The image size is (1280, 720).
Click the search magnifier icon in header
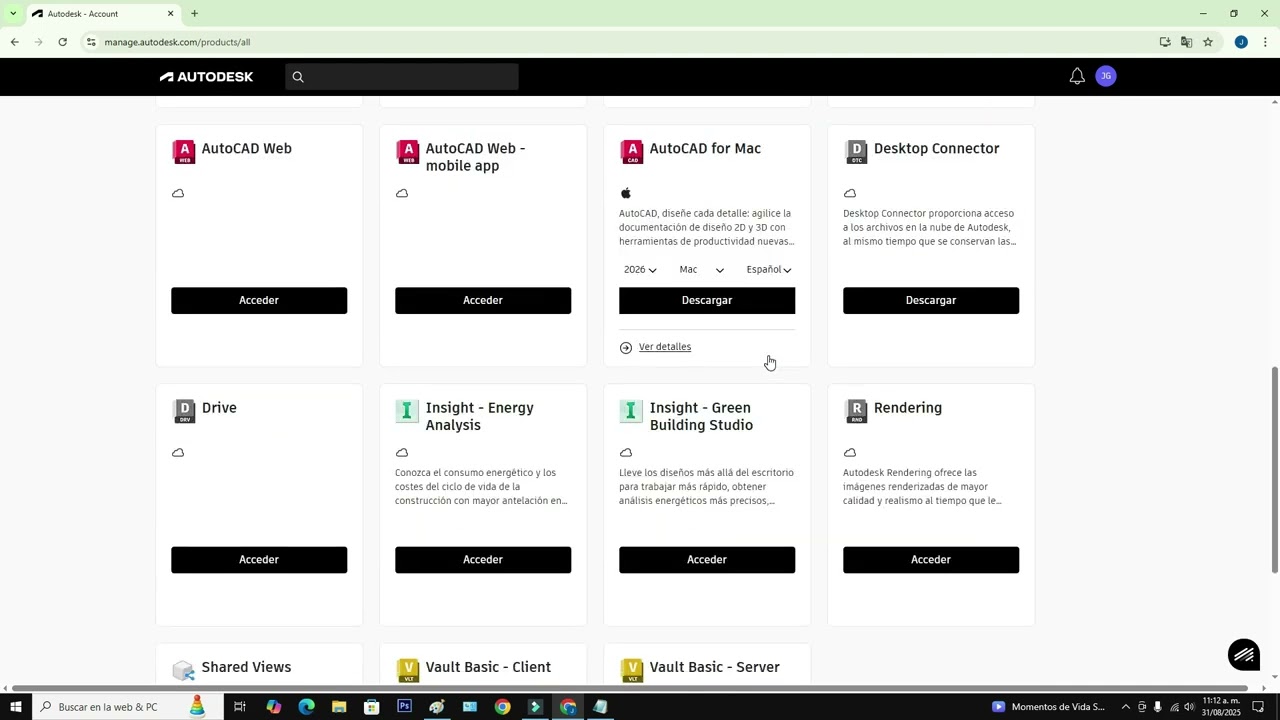(x=298, y=77)
